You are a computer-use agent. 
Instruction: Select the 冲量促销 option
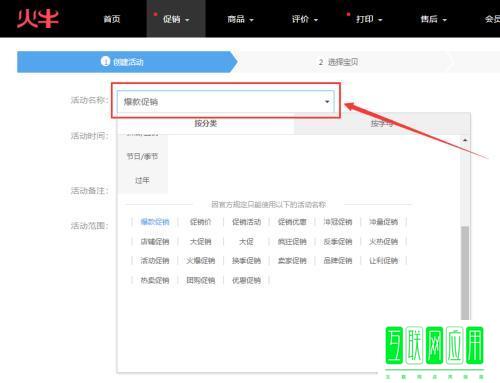point(383,222)
